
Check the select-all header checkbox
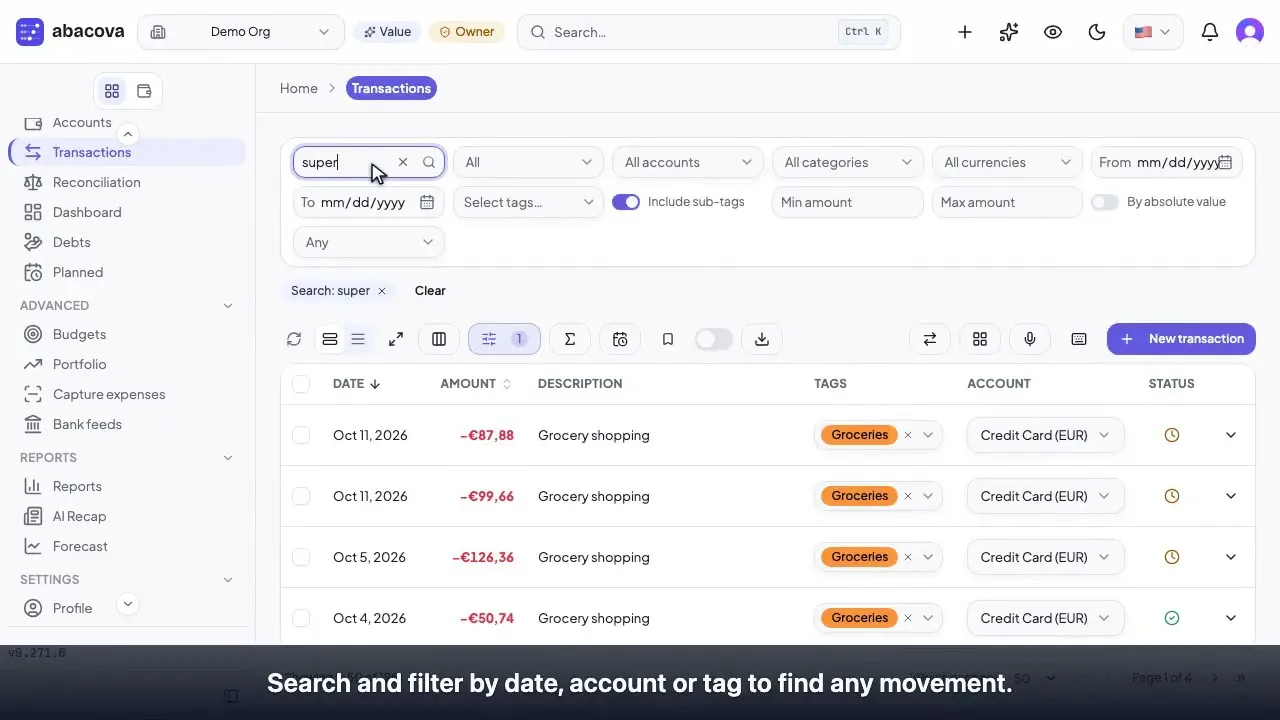tap(301, 384)
